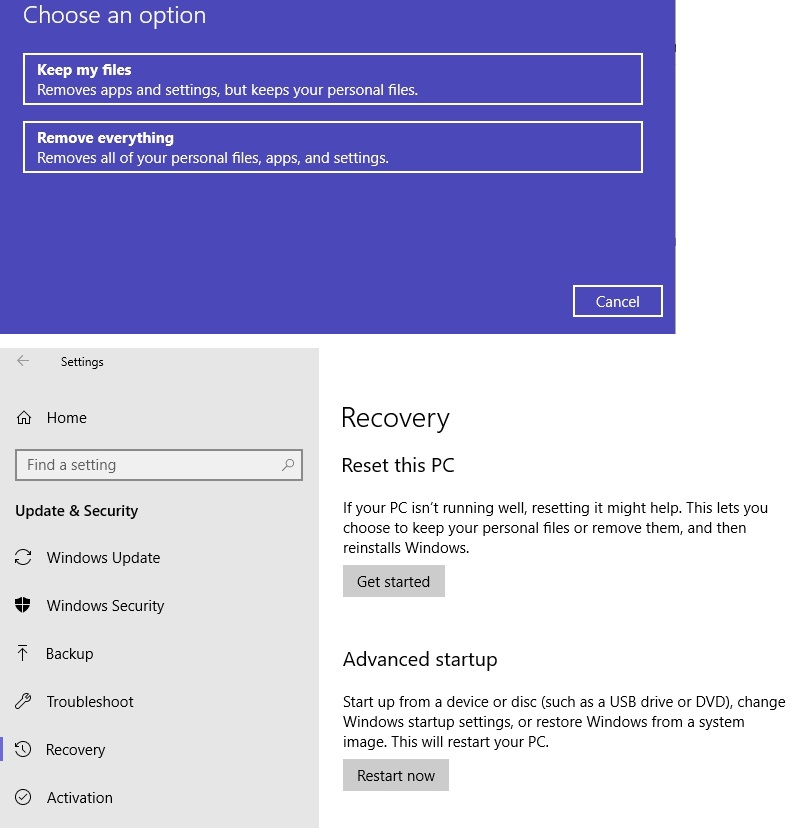803x828 pixels.
Task: Click the Troubleshoot wrench icon
Action: coord(23,701)
